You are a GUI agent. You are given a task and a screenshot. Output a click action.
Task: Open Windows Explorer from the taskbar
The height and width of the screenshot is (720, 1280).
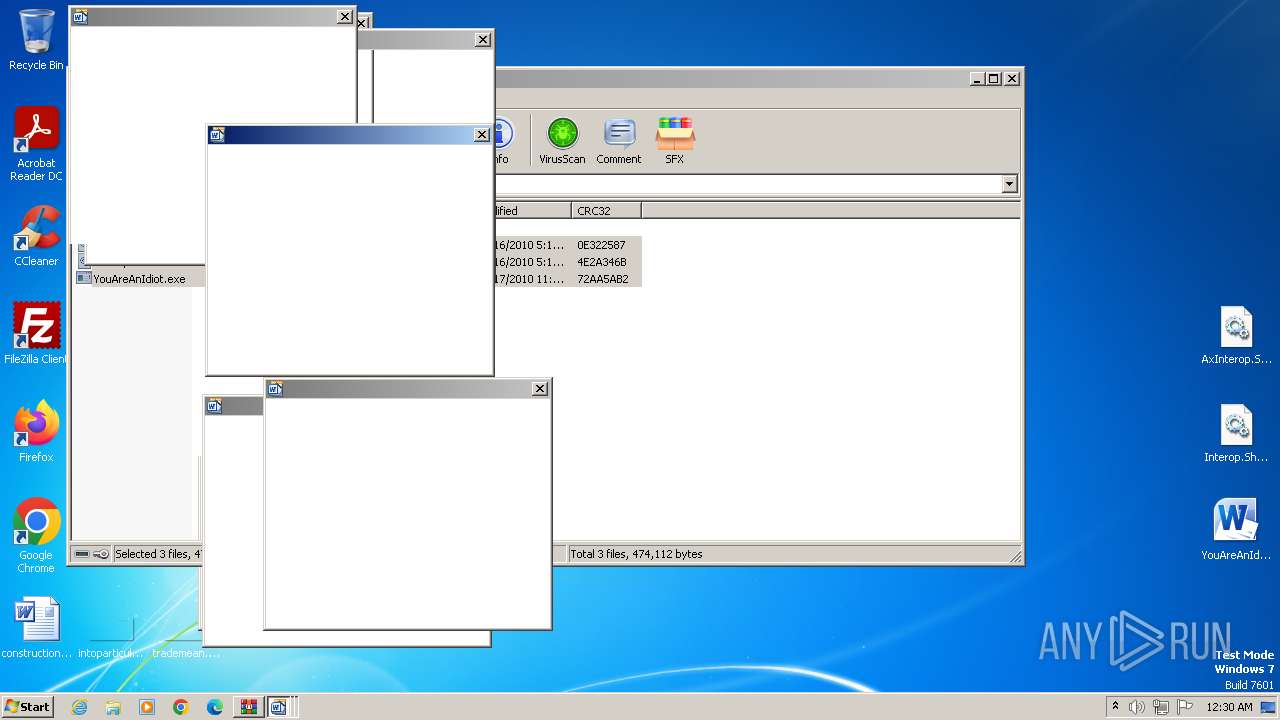(x=113, y=707)
